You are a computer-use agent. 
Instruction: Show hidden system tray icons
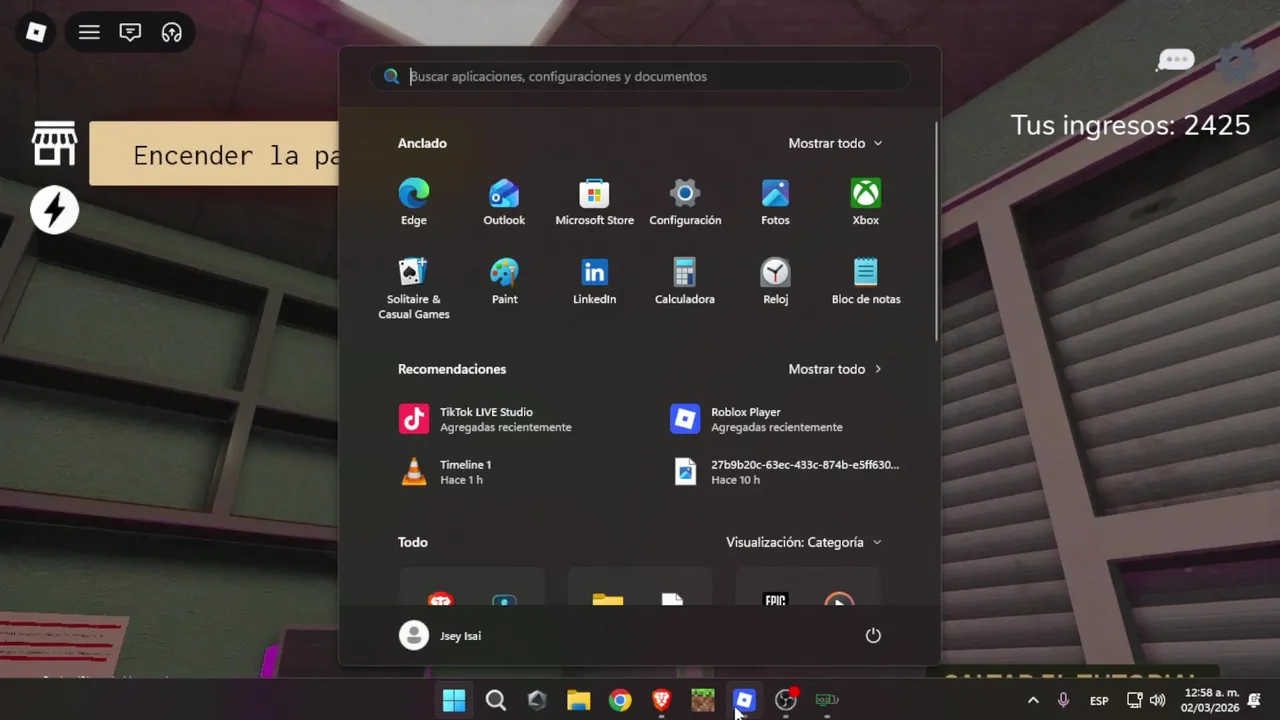[1033, 700]
